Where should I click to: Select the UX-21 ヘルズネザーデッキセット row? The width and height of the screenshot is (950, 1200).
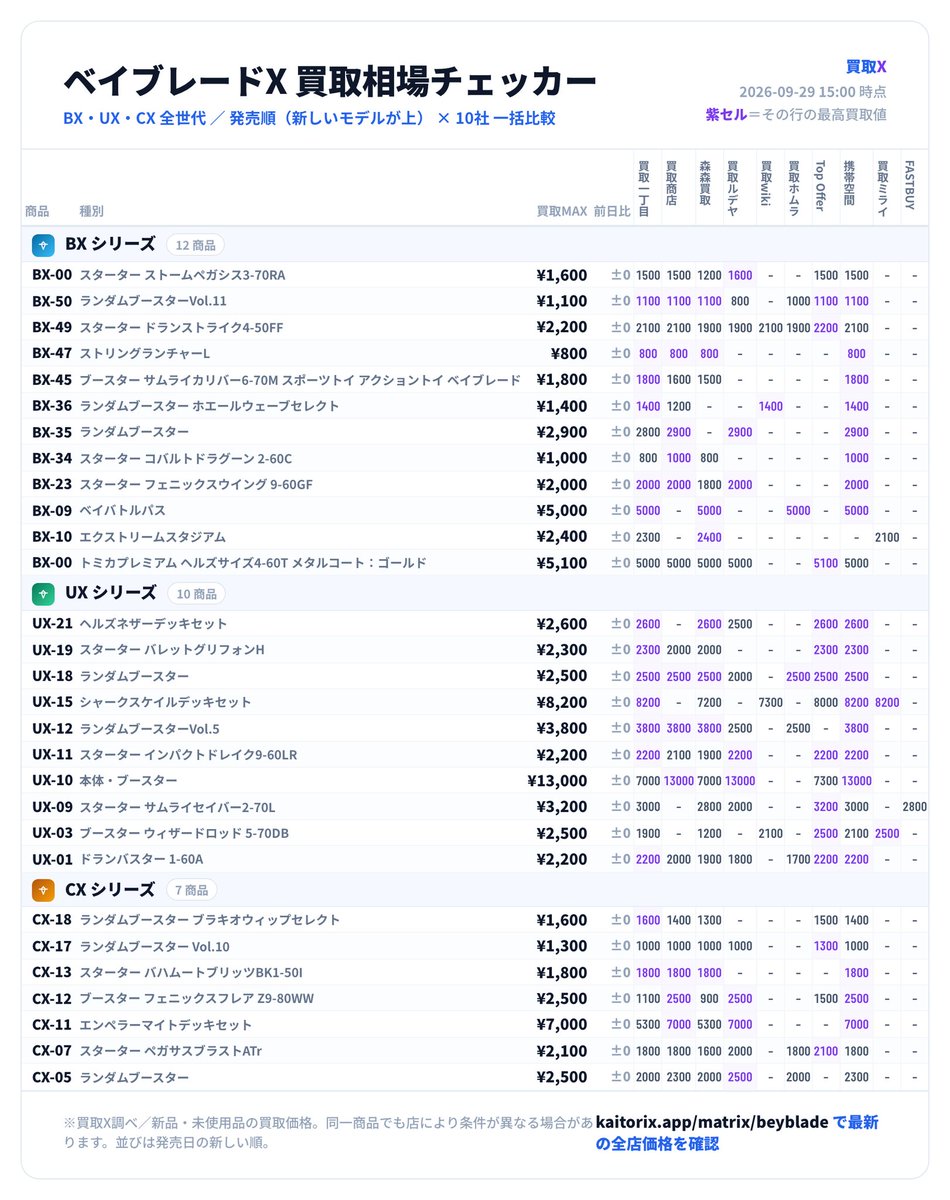(475, 624)
